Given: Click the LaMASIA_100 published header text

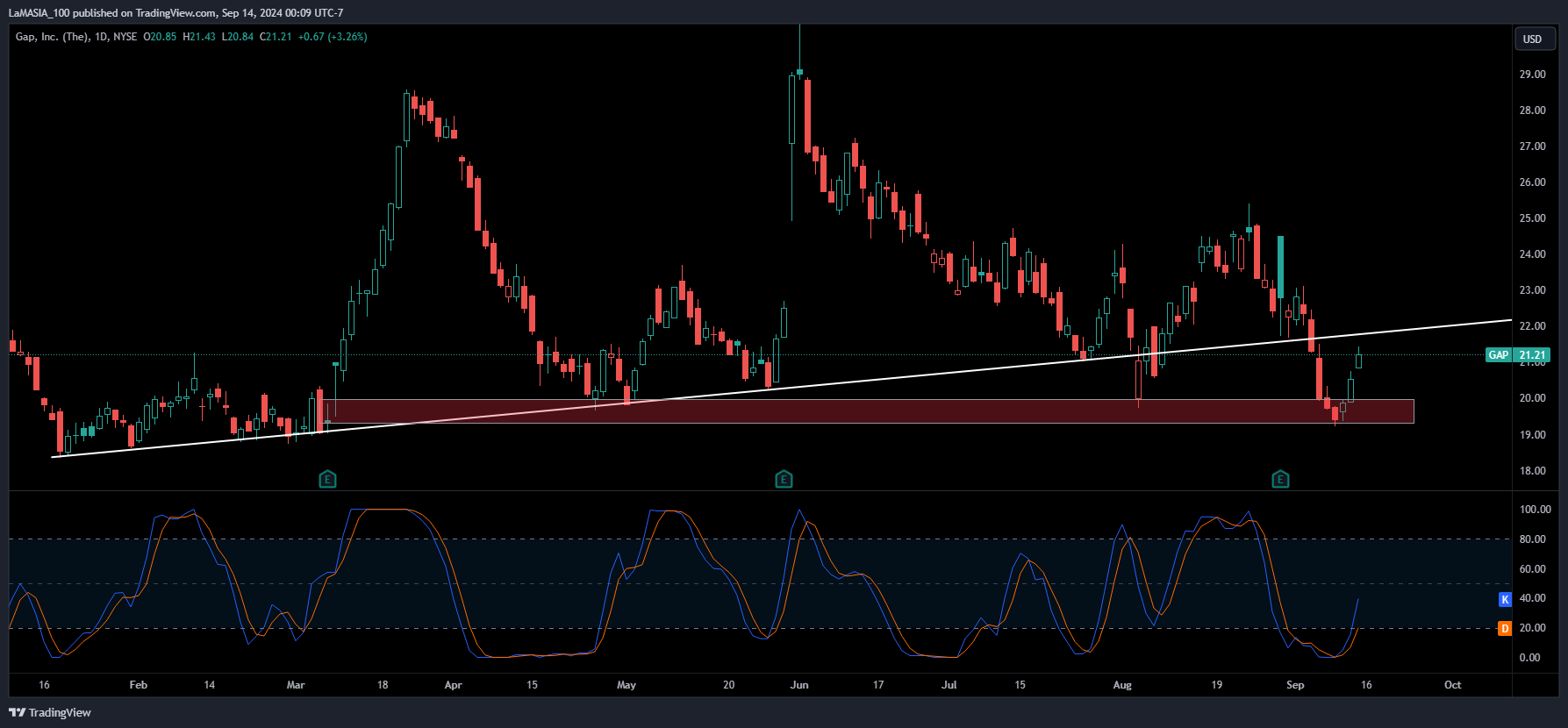Looking at the screenshot, I should (175, 13).
